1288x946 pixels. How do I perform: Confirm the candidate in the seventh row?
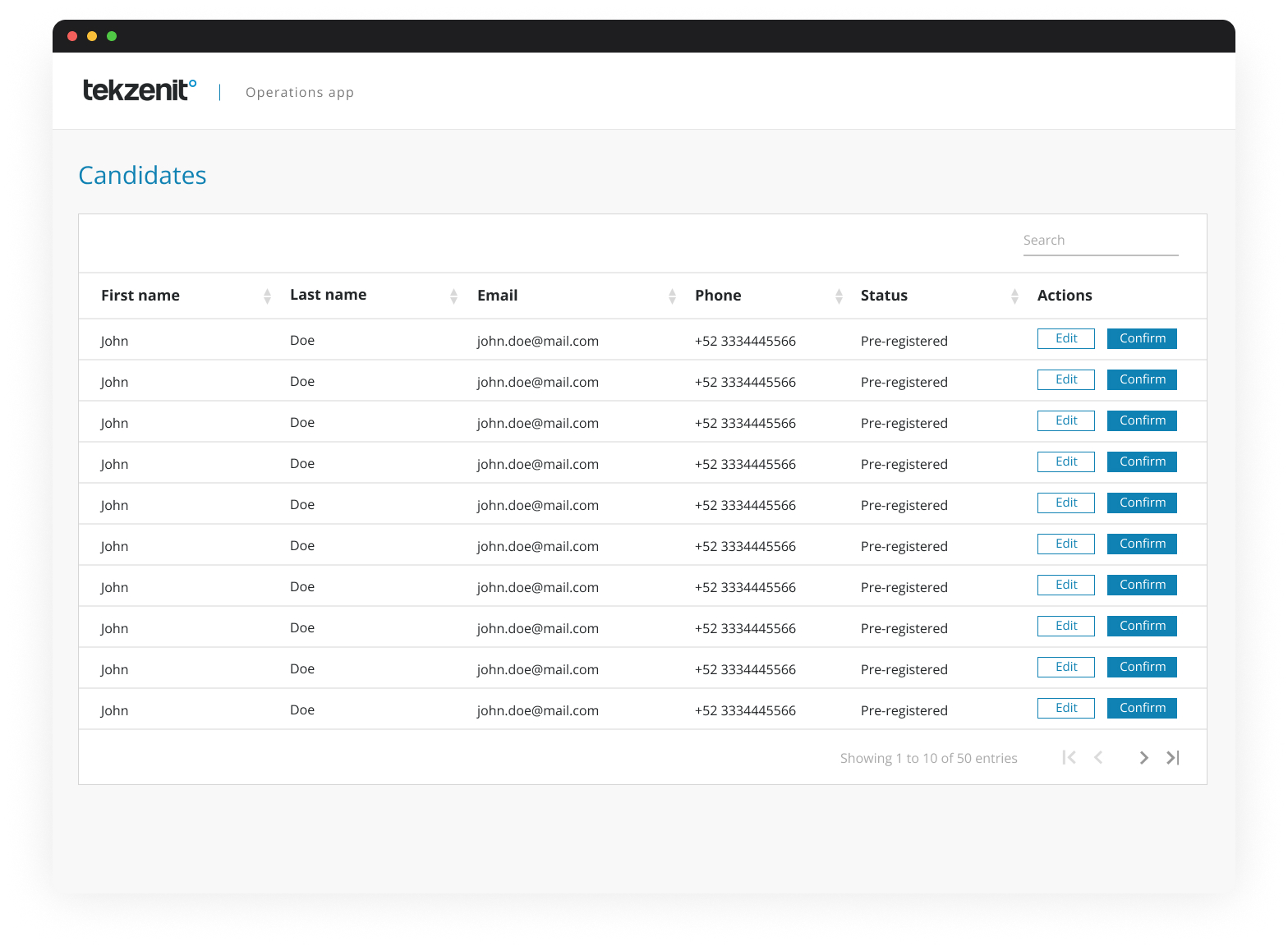pos(1142,585)
